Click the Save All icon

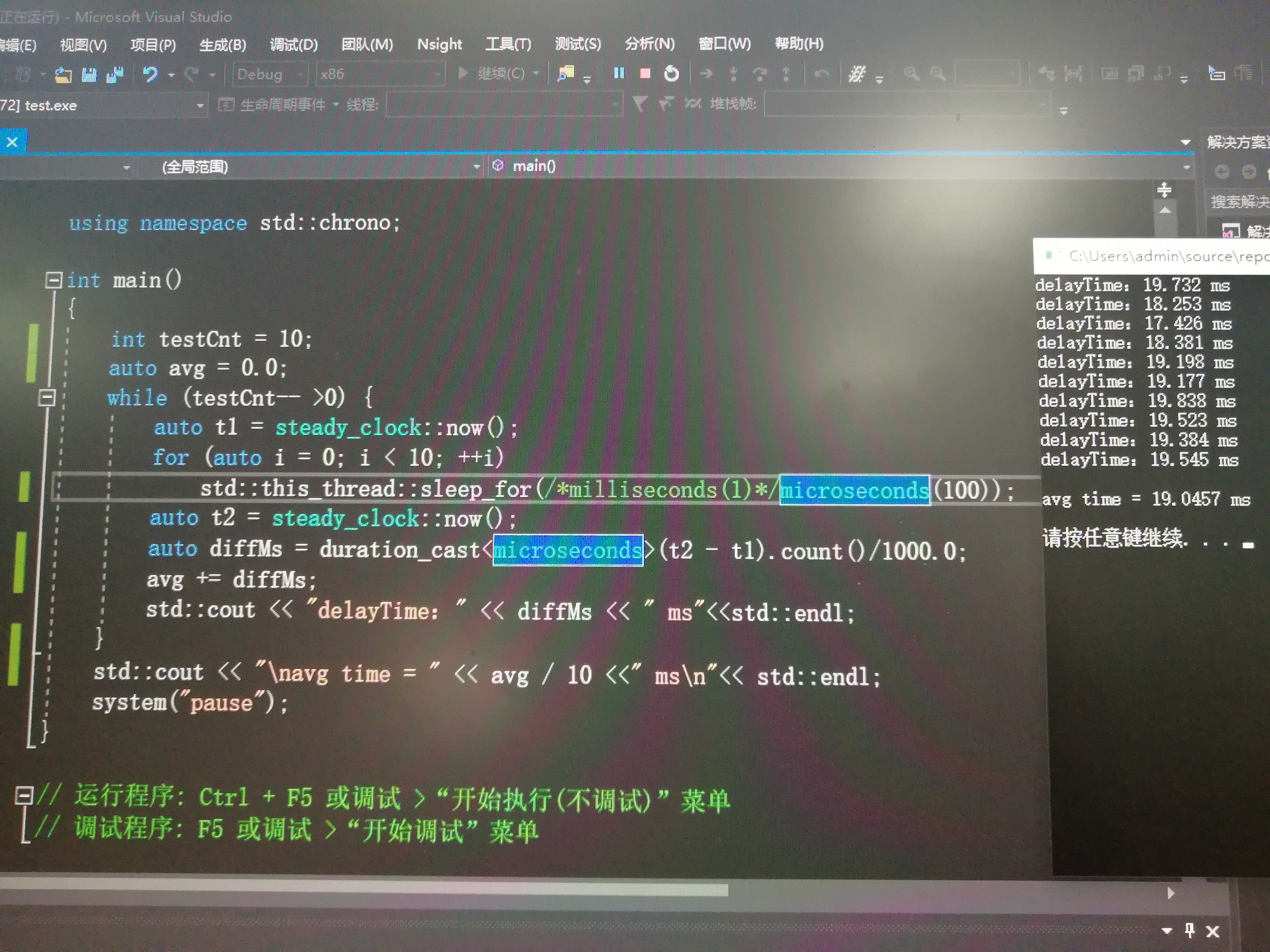(116, 75)
